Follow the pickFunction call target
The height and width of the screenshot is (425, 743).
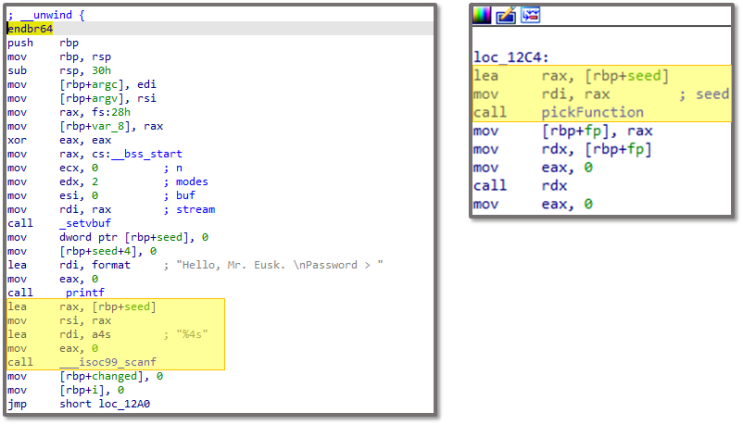(x=593, y=112)
